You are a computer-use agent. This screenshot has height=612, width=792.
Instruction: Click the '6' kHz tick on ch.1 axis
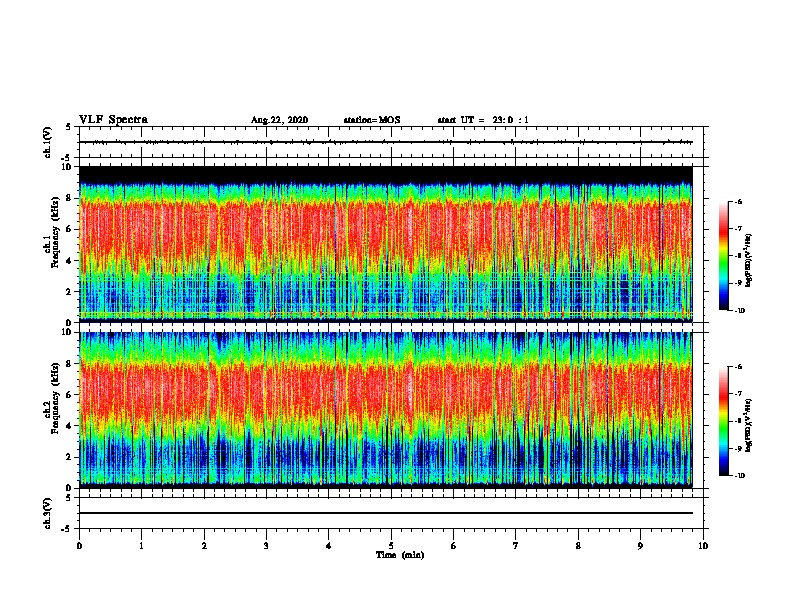tap(70, 229)
